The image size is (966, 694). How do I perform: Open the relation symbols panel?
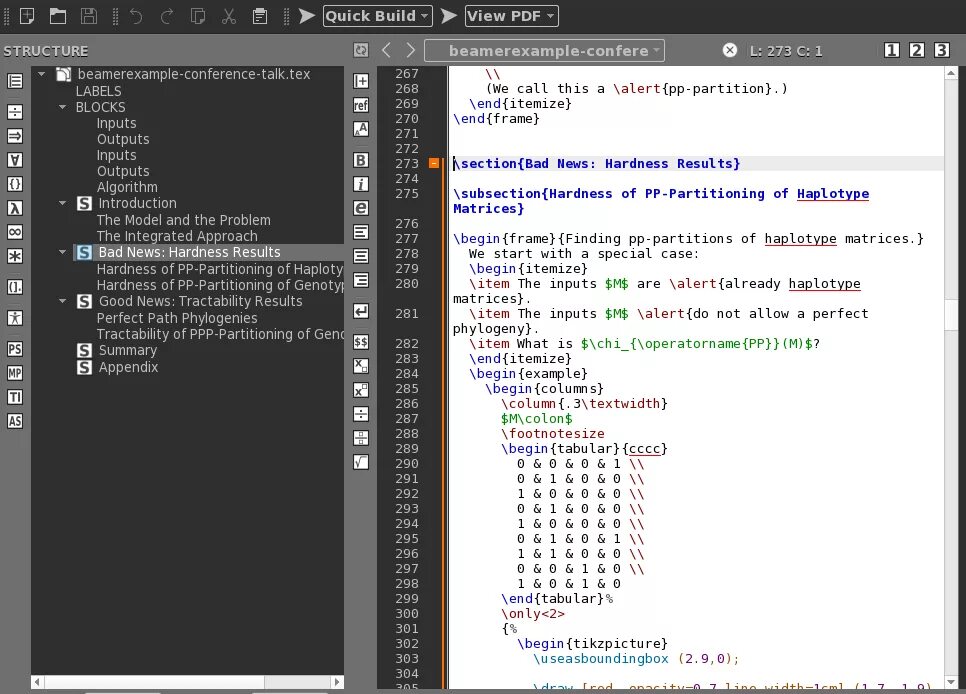[x=15, y=112]
